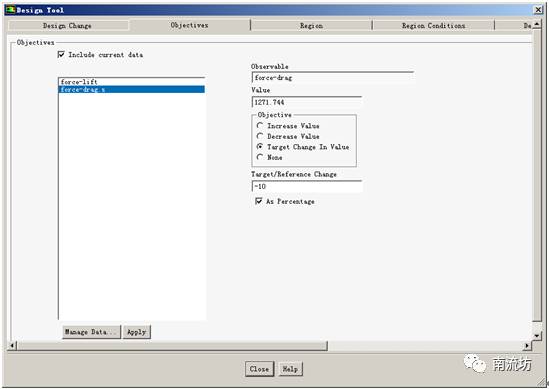Switch to the Design Change tab
Viewport: 549px width, 389px height.
pos(68,26)
